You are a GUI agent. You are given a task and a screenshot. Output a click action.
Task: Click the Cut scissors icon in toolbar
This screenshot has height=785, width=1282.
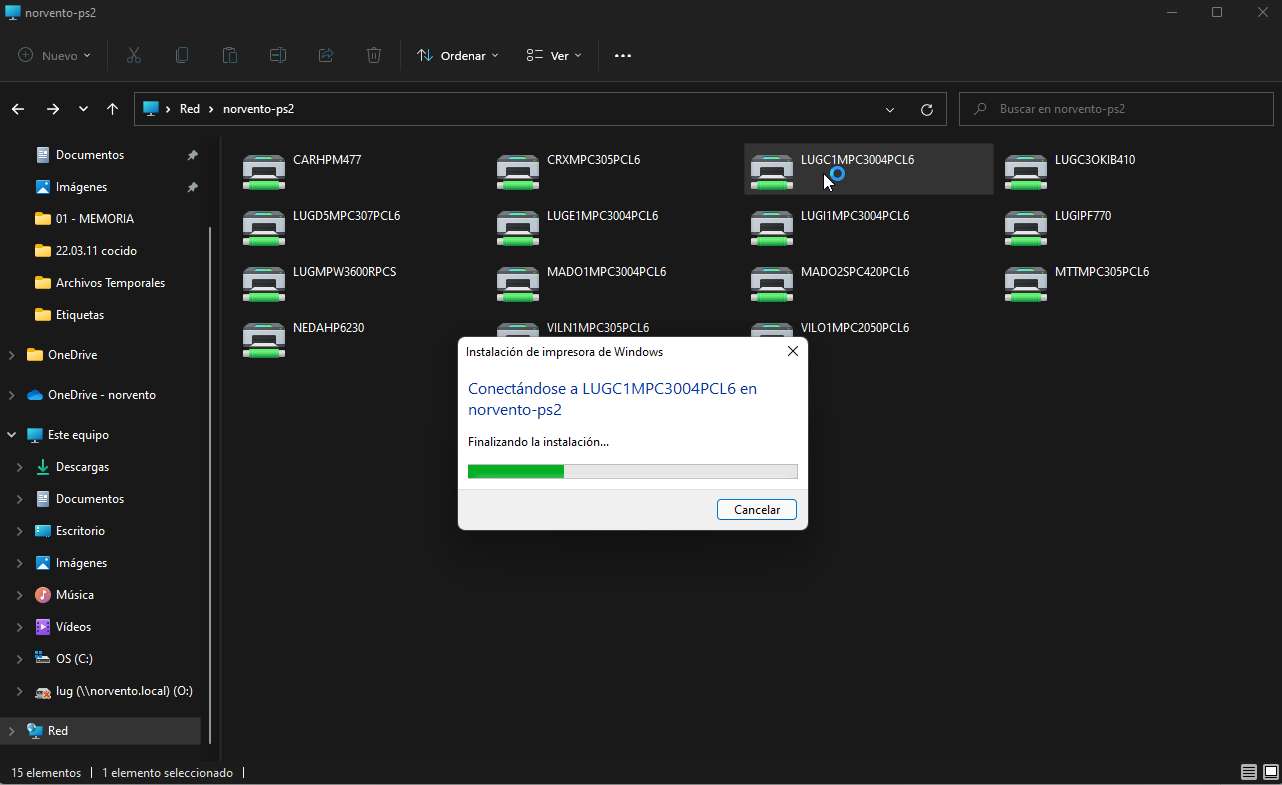134,56
